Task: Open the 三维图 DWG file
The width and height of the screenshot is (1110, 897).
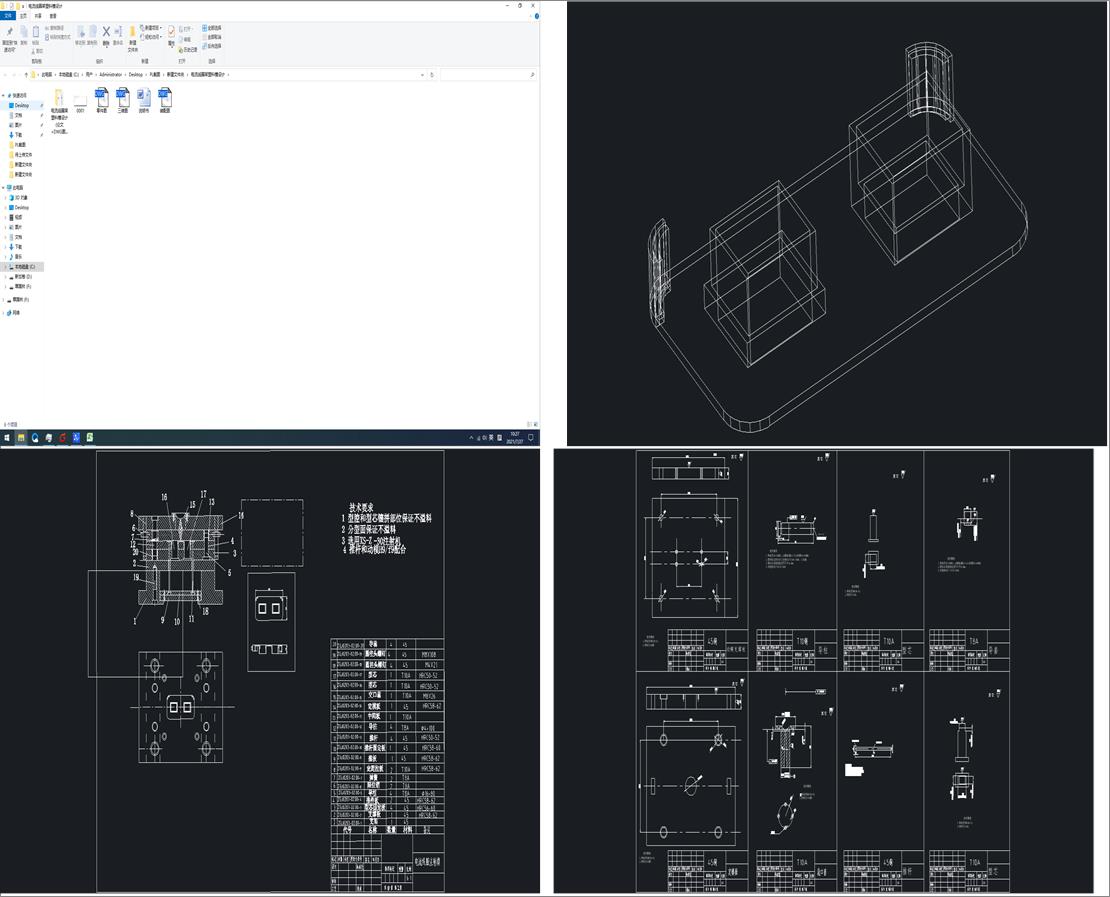Action: [x=122, y=99]
